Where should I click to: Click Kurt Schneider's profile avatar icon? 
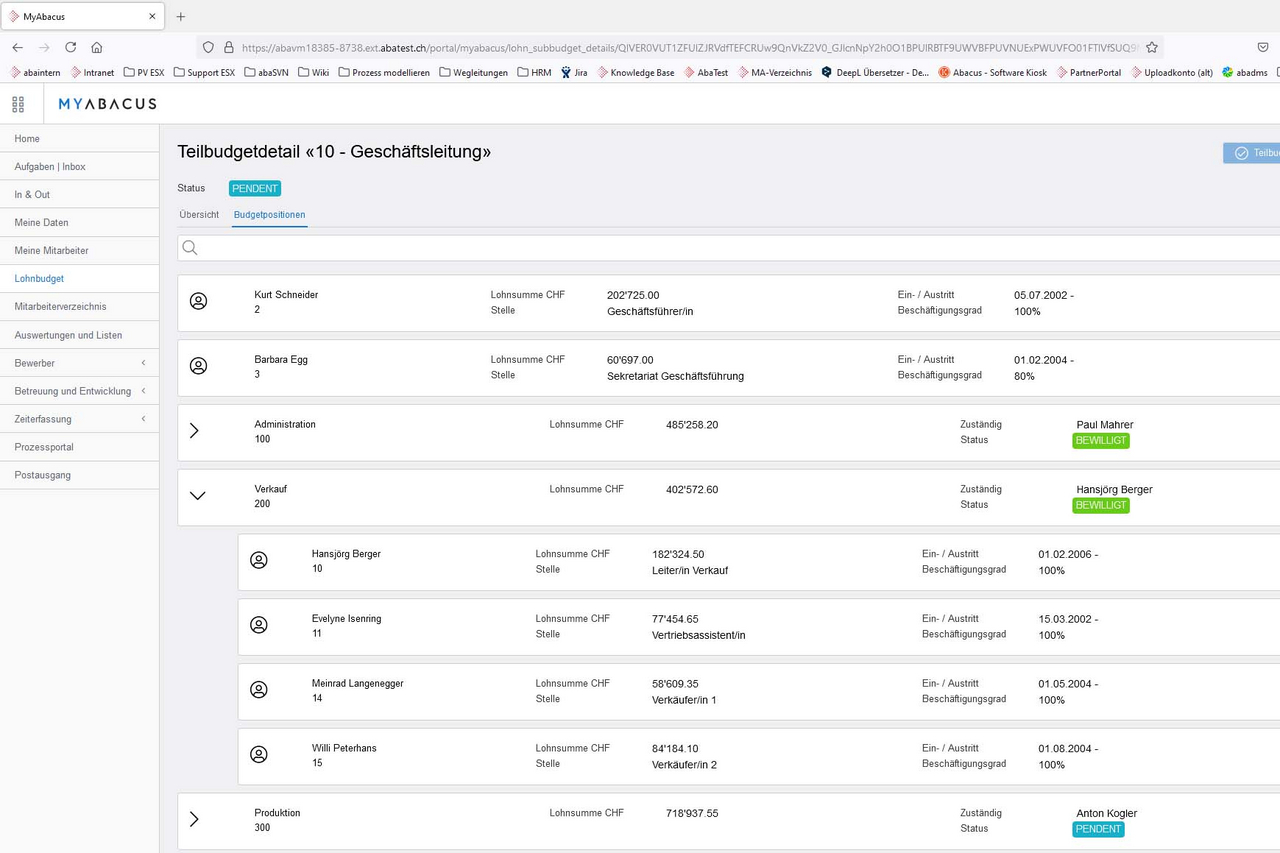(198, 301)
